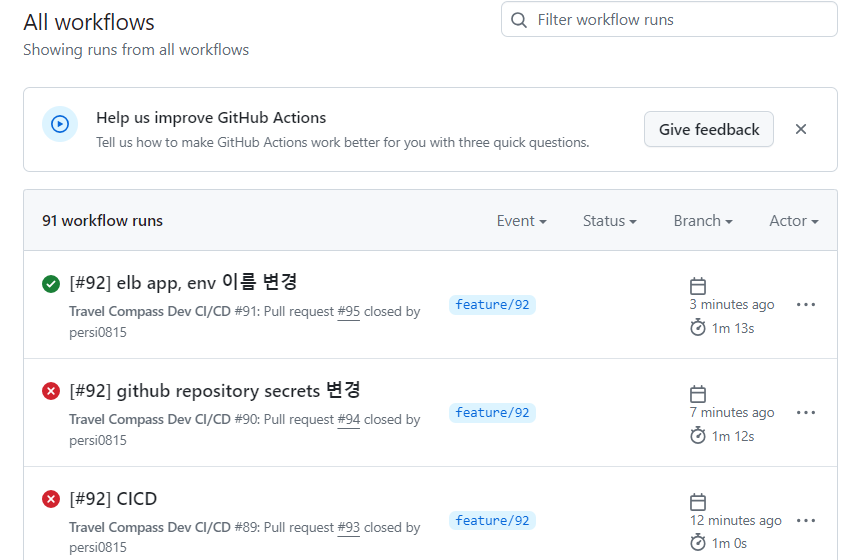Dismiss the GitHub Actions feedback banner
The width and height of the screenshot is (851, 560).
[801, 129]
